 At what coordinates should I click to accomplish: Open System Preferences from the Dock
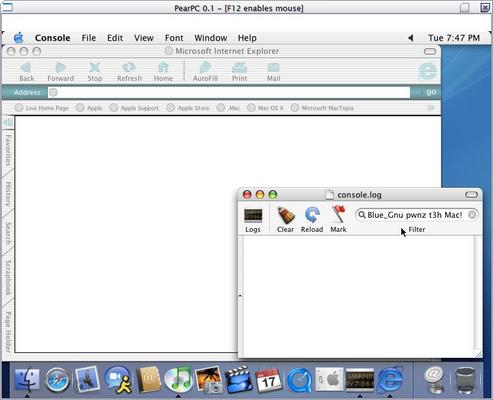point(329,380)
